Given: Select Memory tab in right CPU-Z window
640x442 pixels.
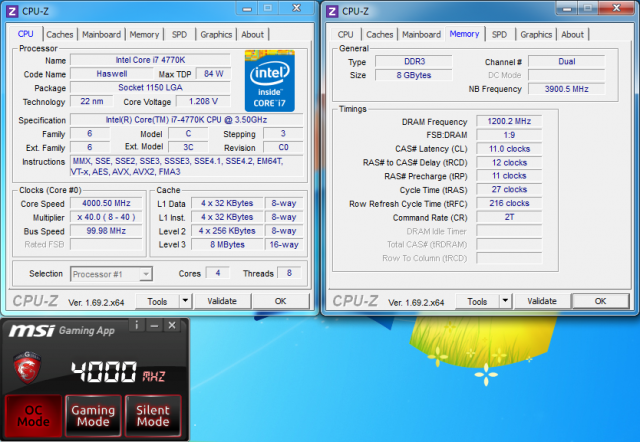Looking at the screenshot, I should tap(464, 34).
